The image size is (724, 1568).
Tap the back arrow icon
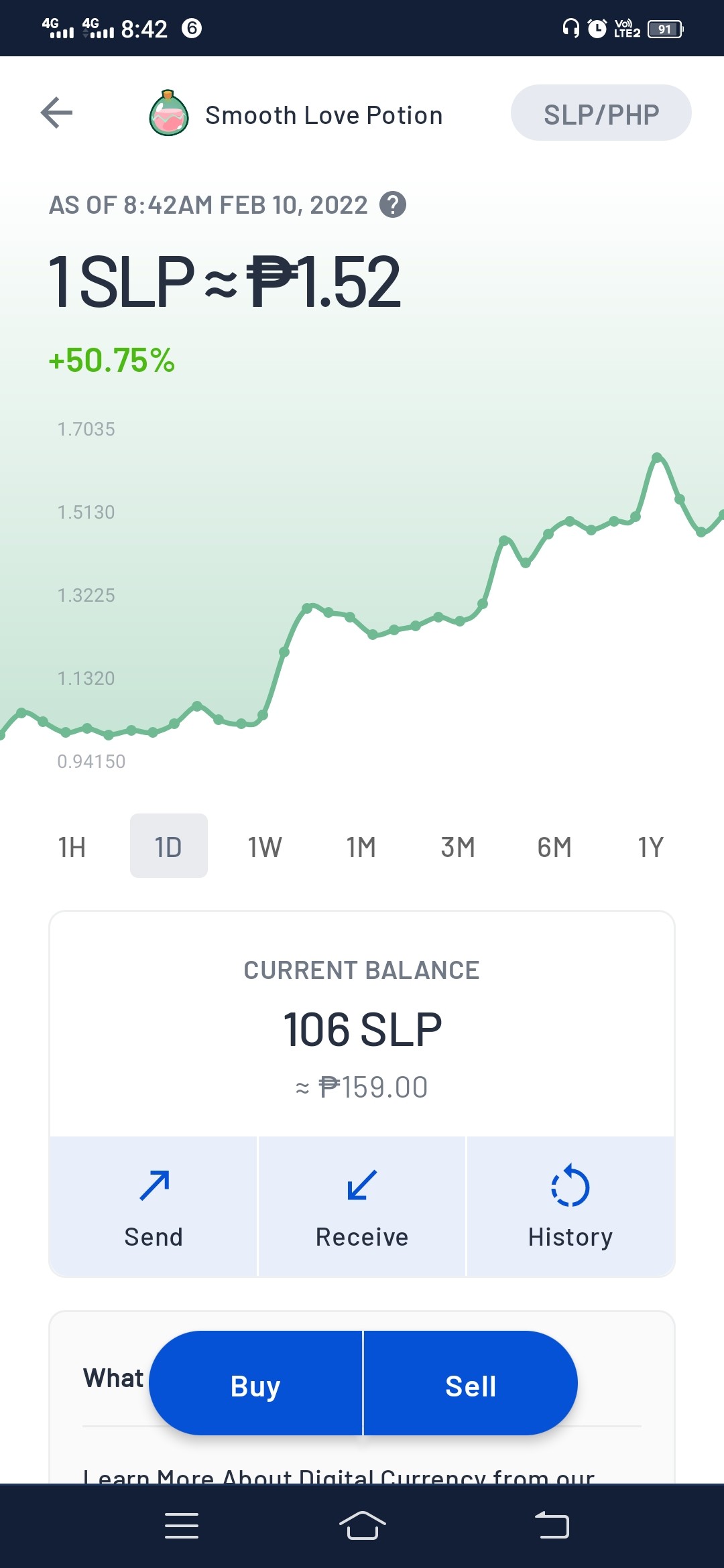56,113
